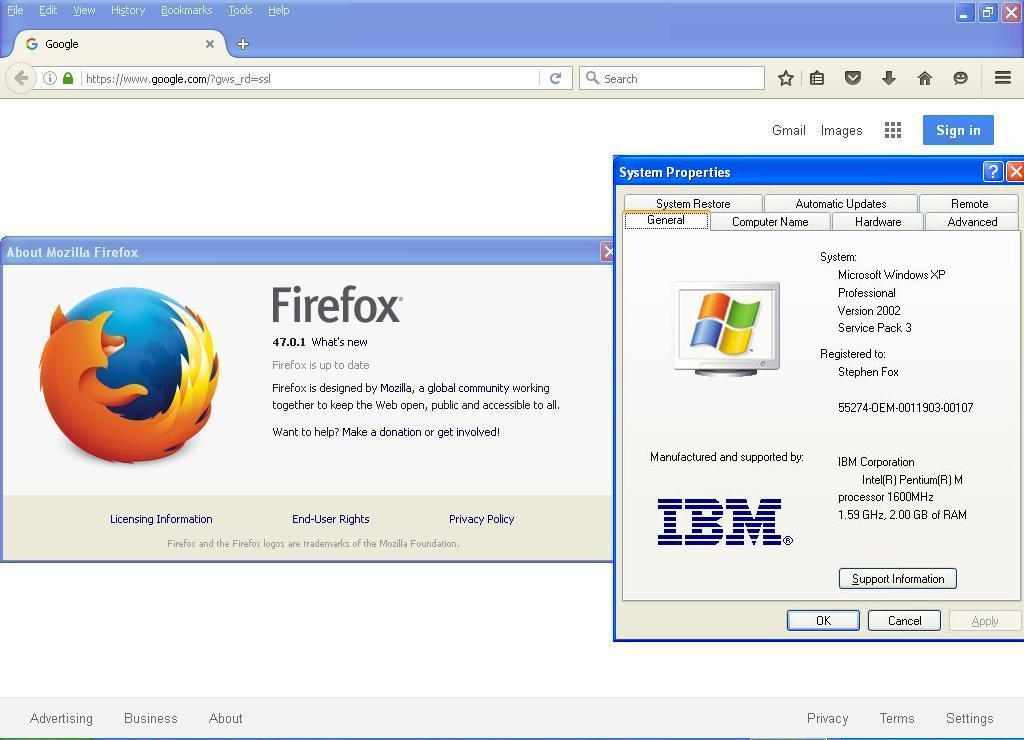The height and width of the screenshot is (740, 1024).
Task: Click the Business footer link
Action: tap(150, 718)
